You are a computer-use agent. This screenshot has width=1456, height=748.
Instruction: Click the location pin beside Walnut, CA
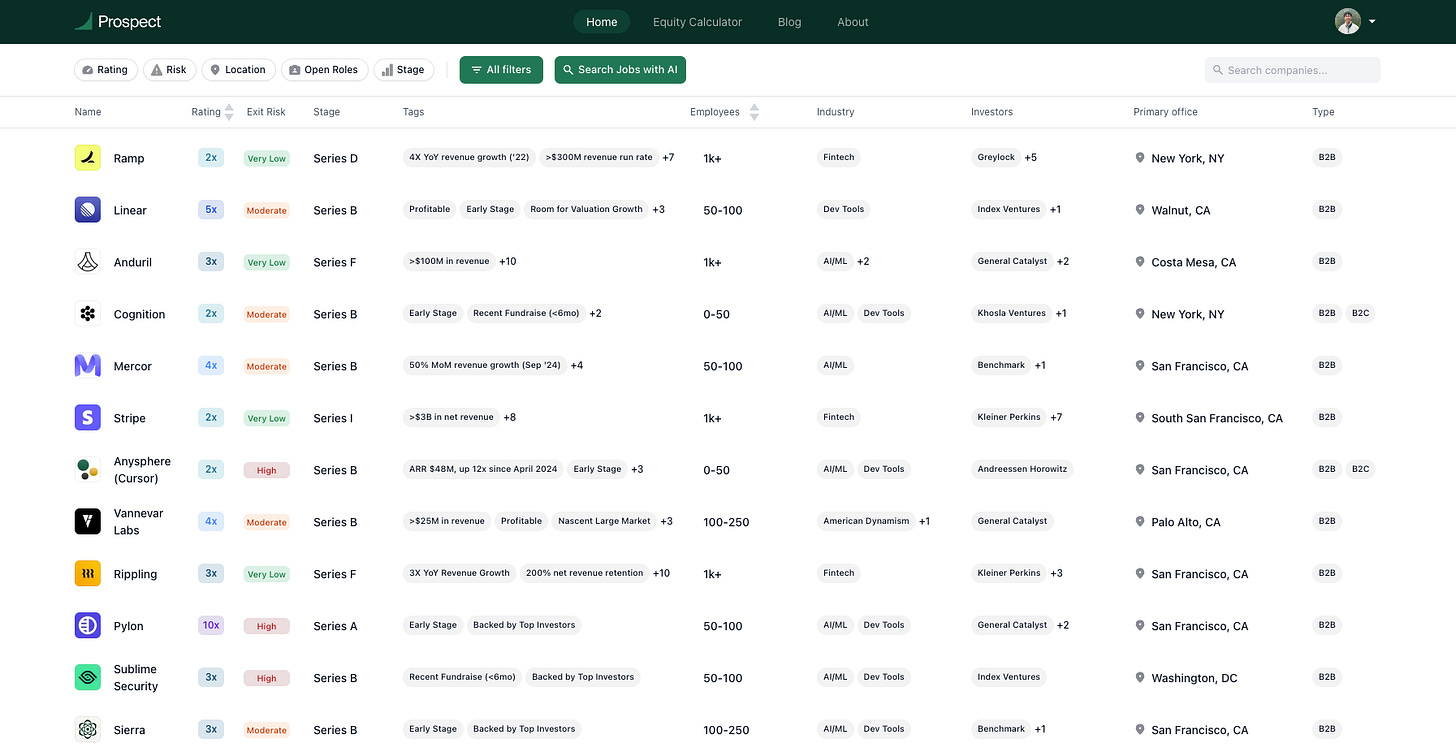pyautogui.click(x=1140, y=210)
